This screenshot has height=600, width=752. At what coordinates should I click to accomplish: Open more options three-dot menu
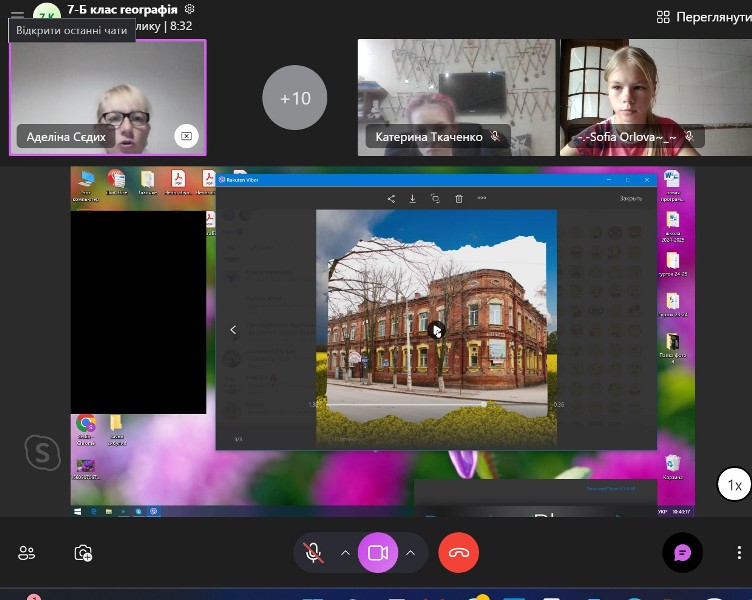[x=739, y=553]
